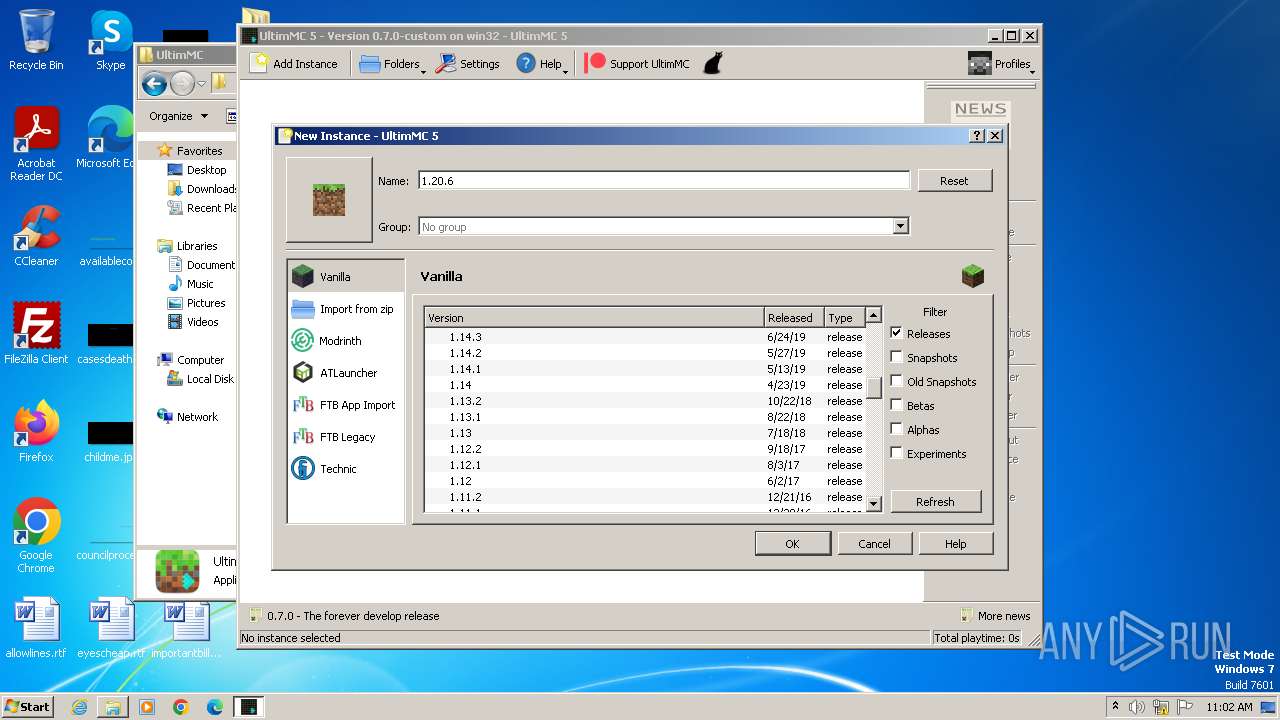The image size is (1280, 720).
Task: Select version 1.11.2 row
Action: pyautogui.click(x=645, y=497)
